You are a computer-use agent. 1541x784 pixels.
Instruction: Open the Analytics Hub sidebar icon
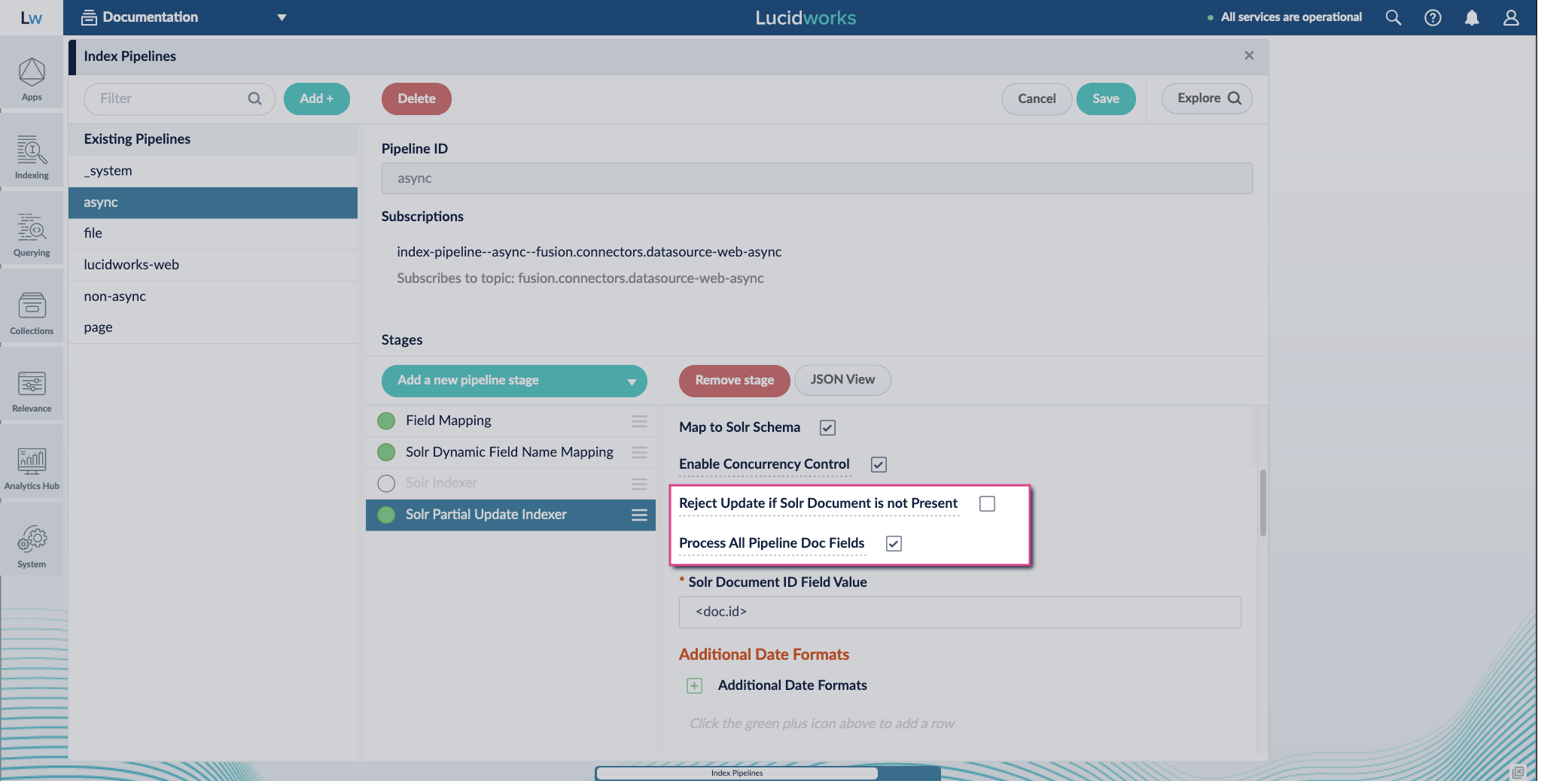(x=32, y=467)
